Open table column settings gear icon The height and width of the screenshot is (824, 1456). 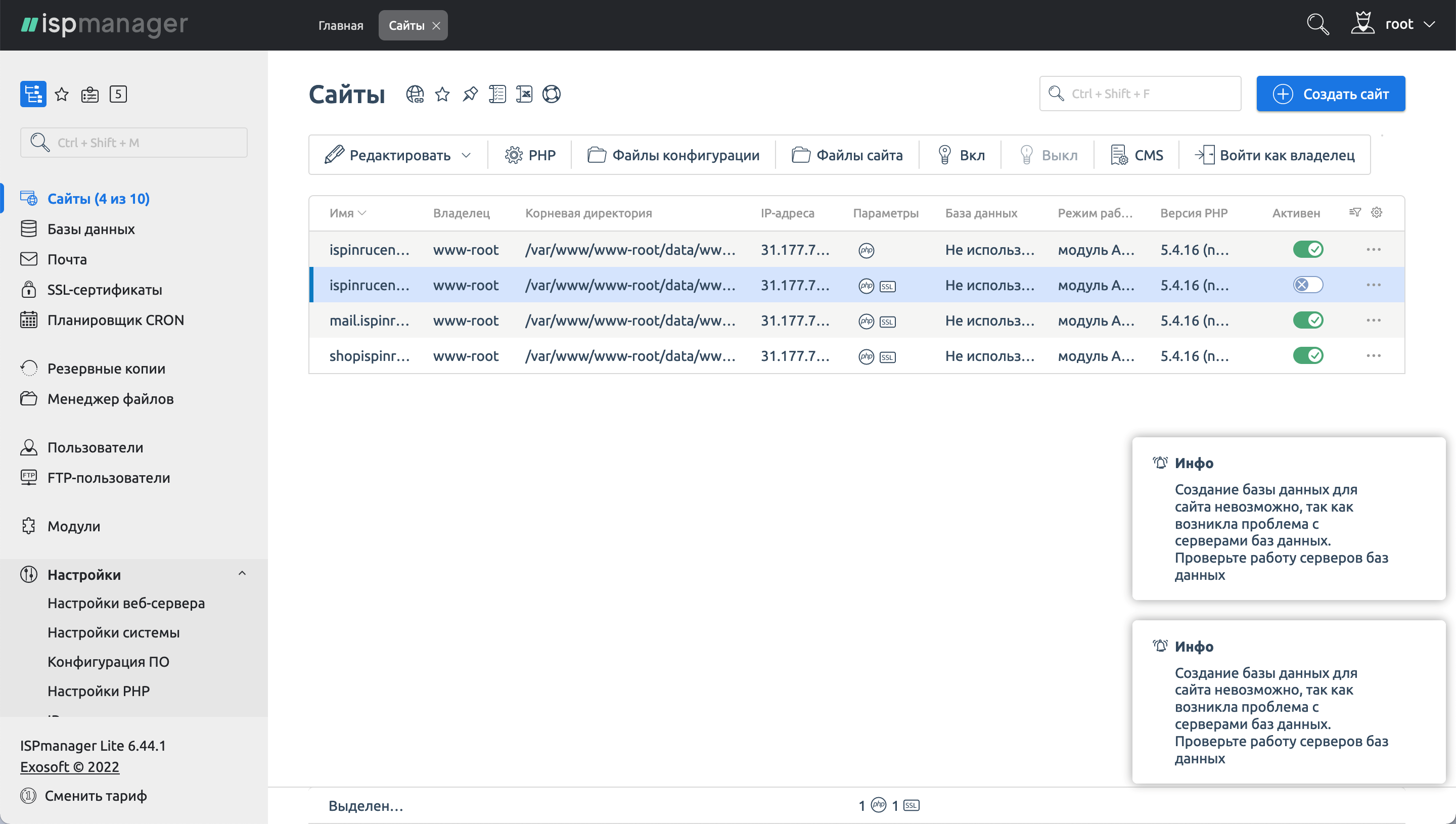[1377, 212]
